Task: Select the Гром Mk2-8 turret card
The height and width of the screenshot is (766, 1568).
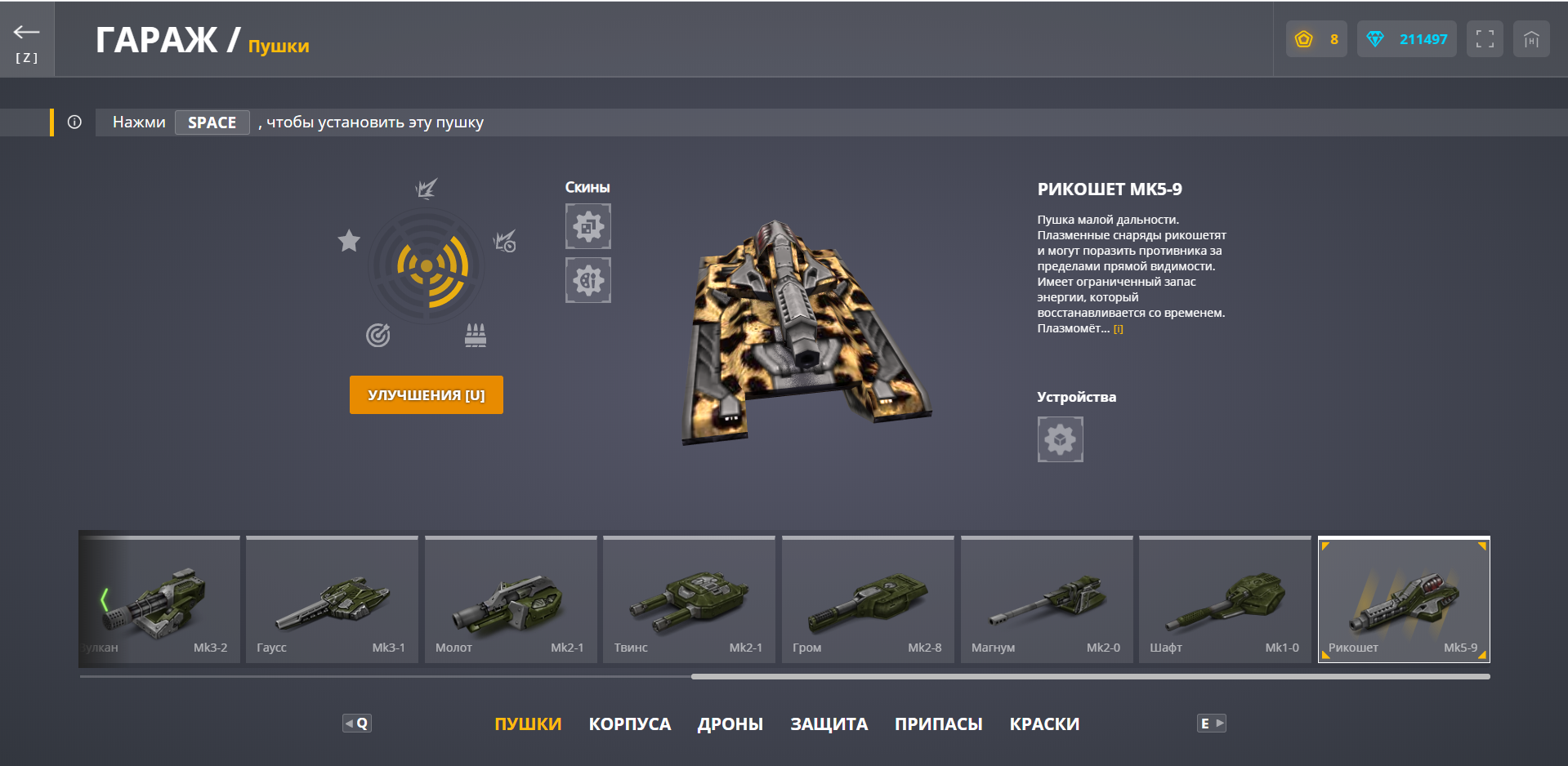Action: tap(868, 599)
